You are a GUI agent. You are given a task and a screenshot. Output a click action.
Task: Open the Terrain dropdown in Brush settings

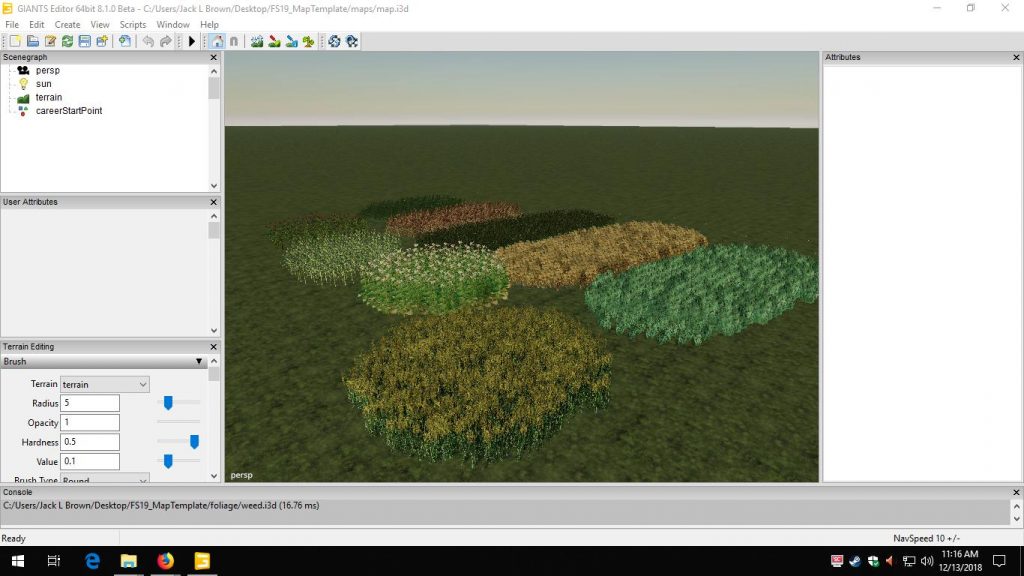(x=104, y=384)
